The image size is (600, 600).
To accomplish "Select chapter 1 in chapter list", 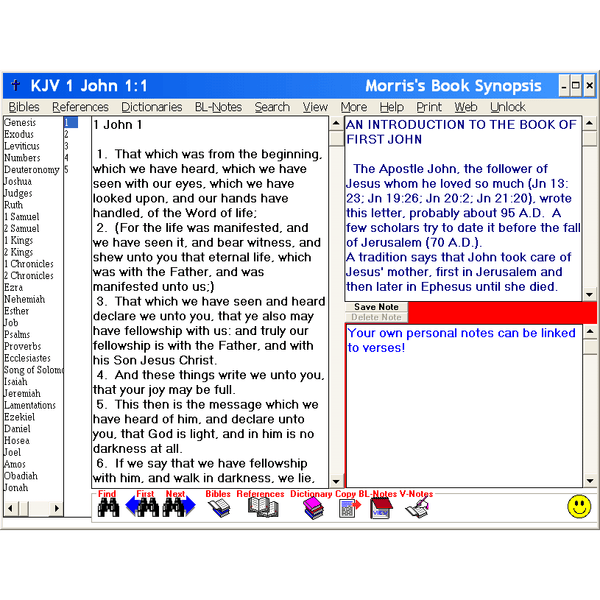I will click(x=71, y=122).
